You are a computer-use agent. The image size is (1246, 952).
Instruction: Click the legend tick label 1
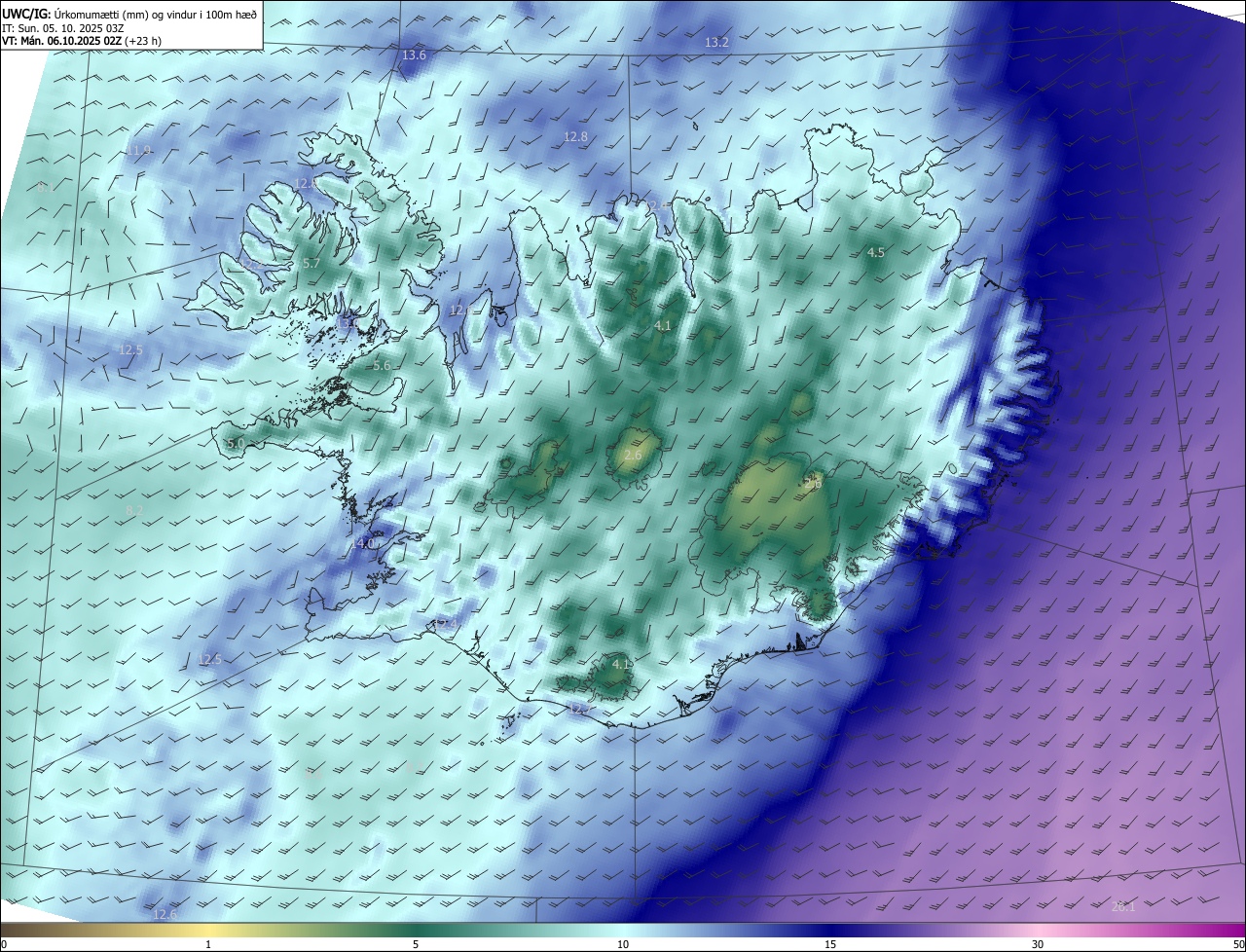point(208,944)
